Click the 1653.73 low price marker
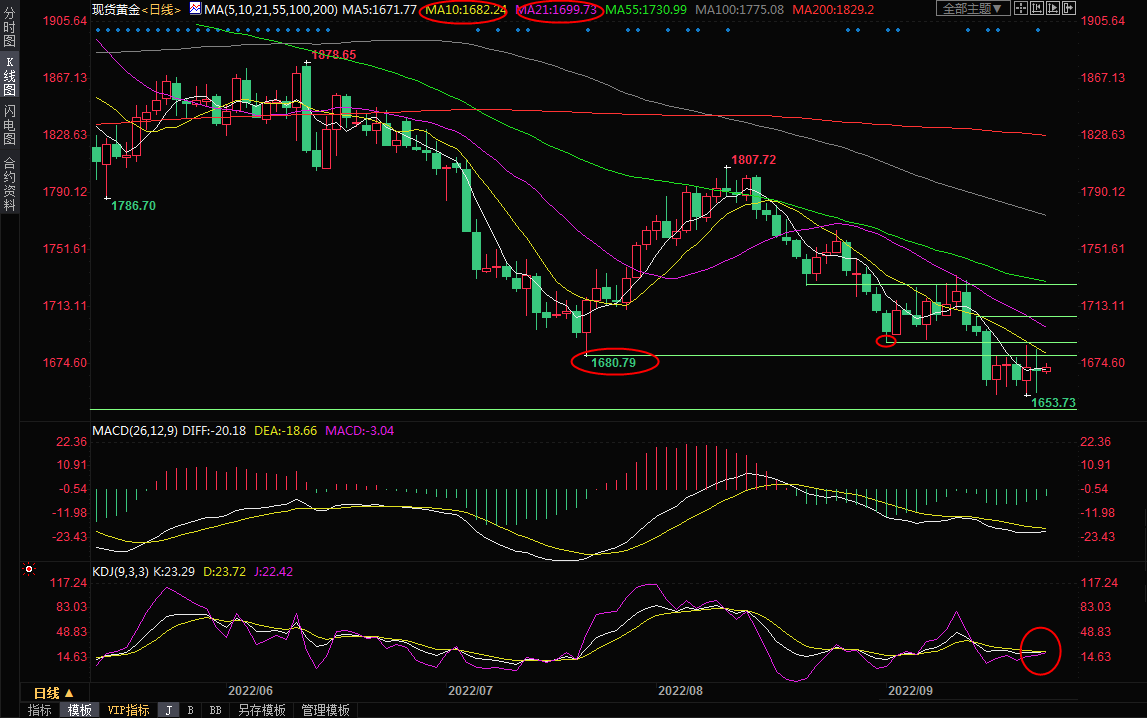Screen dimensions: 1147x718 pos(1053,402)
